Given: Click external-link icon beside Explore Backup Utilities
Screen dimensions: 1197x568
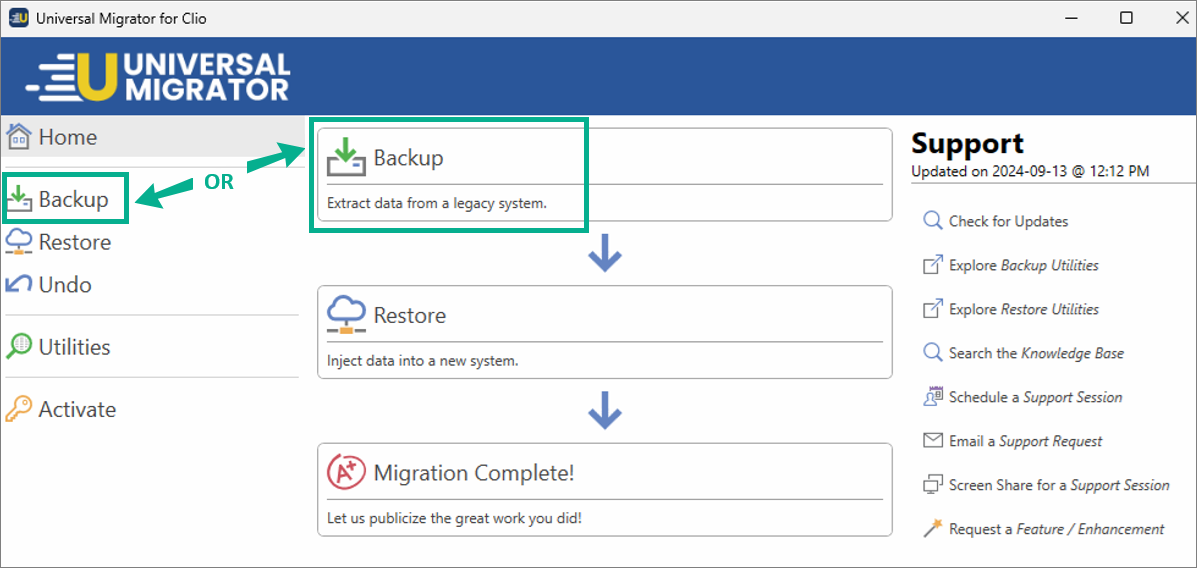Looking at the screenshot, I should coord(933,266).
